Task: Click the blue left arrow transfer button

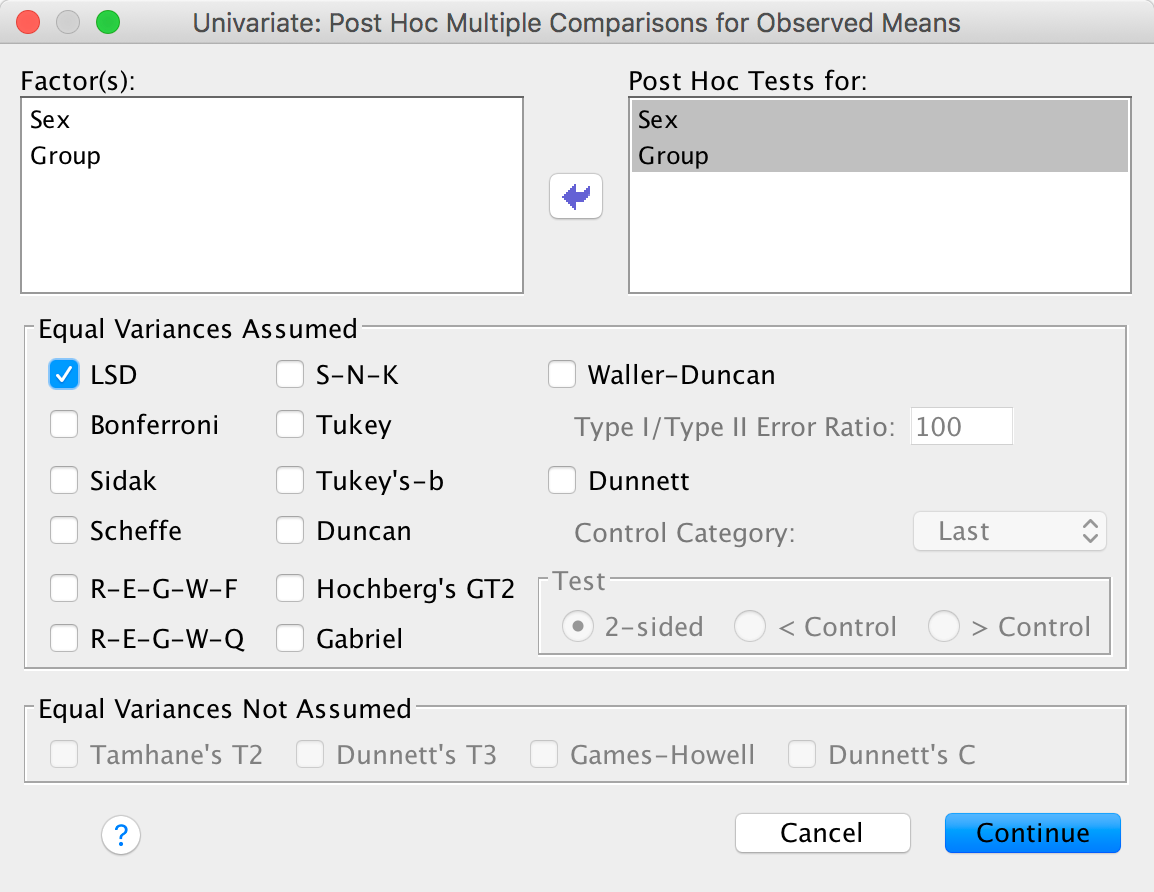Action: 576,198
